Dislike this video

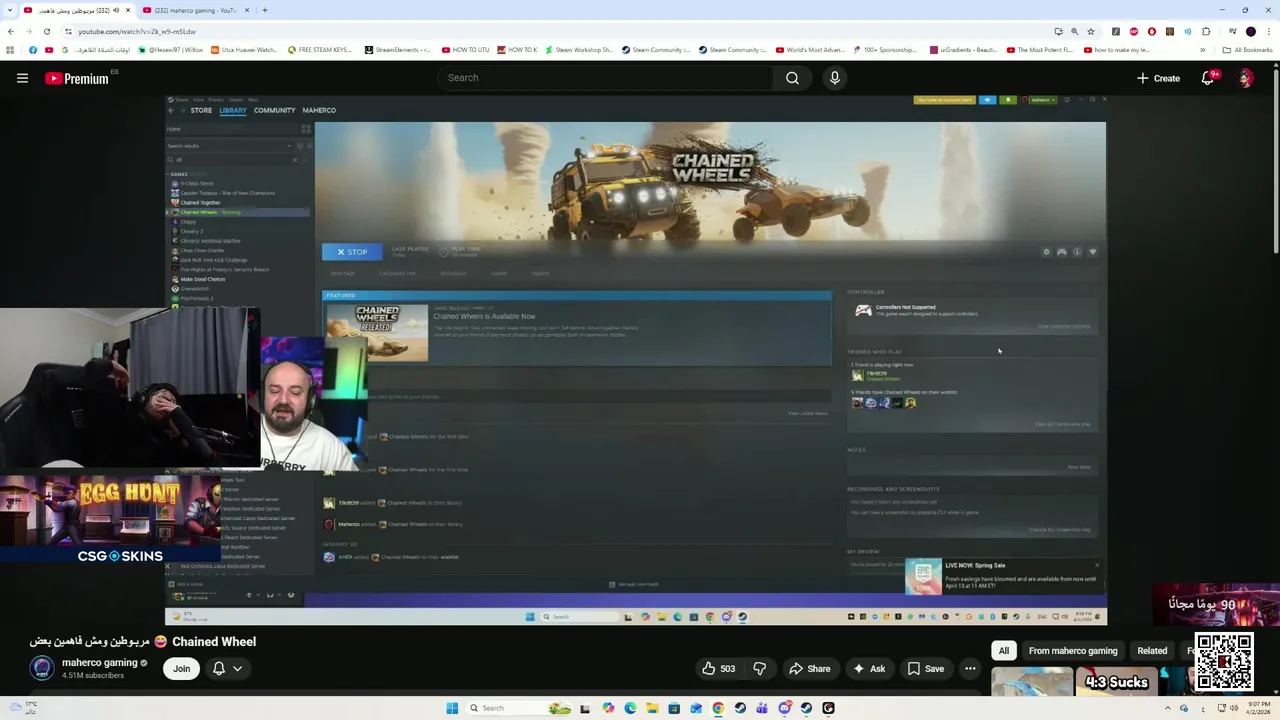[760, 668]
